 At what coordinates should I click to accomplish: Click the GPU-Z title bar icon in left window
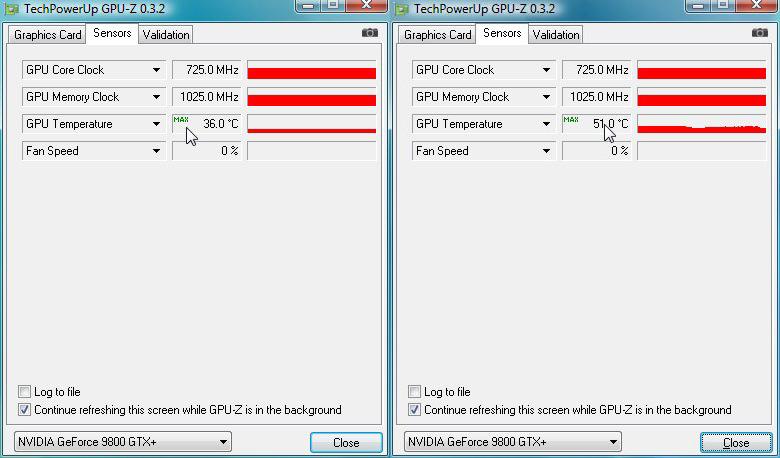11,9
